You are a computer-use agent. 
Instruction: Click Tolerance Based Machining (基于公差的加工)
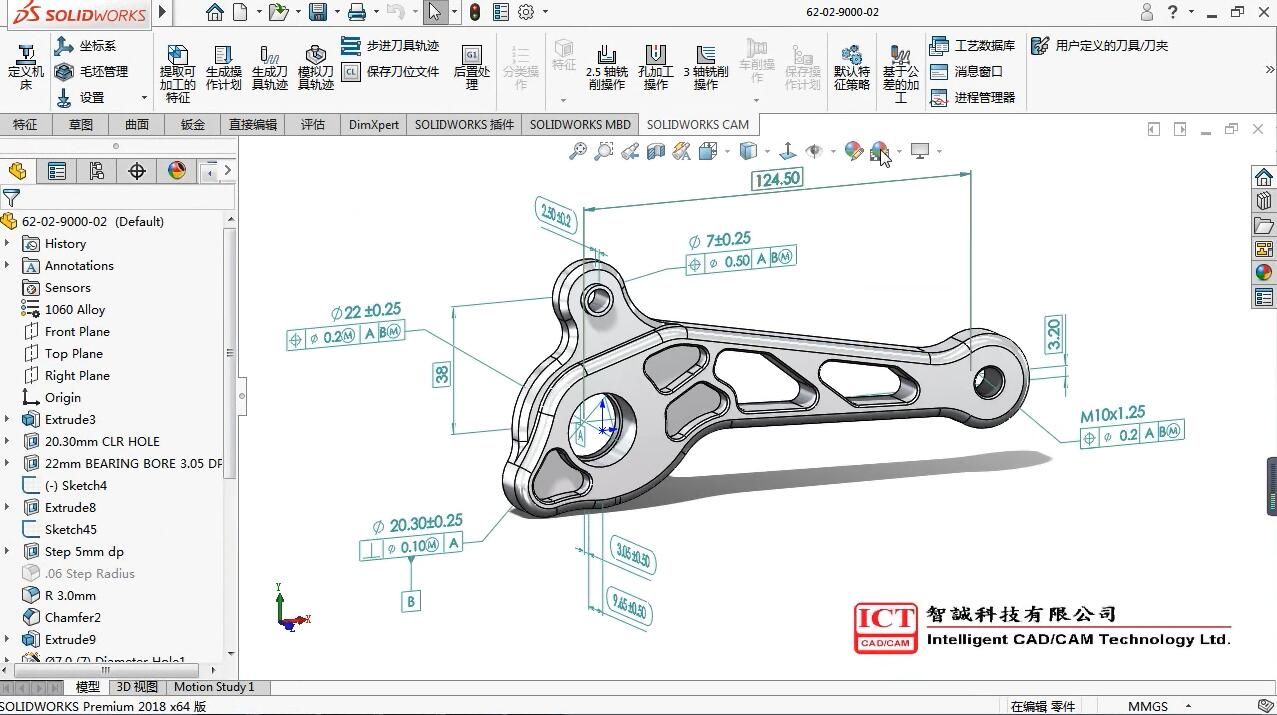[x=900, y=73]
